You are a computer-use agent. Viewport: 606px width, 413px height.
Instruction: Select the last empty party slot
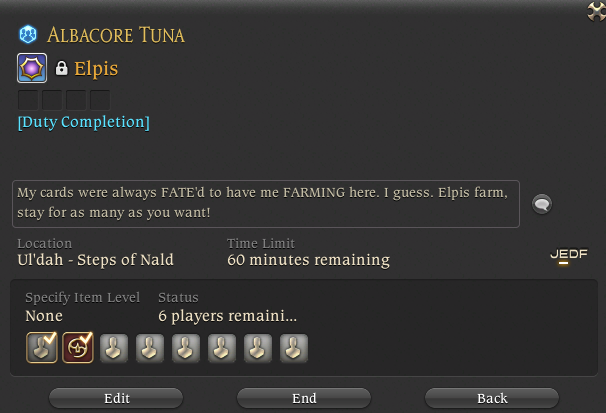click(x=293, y=348)
